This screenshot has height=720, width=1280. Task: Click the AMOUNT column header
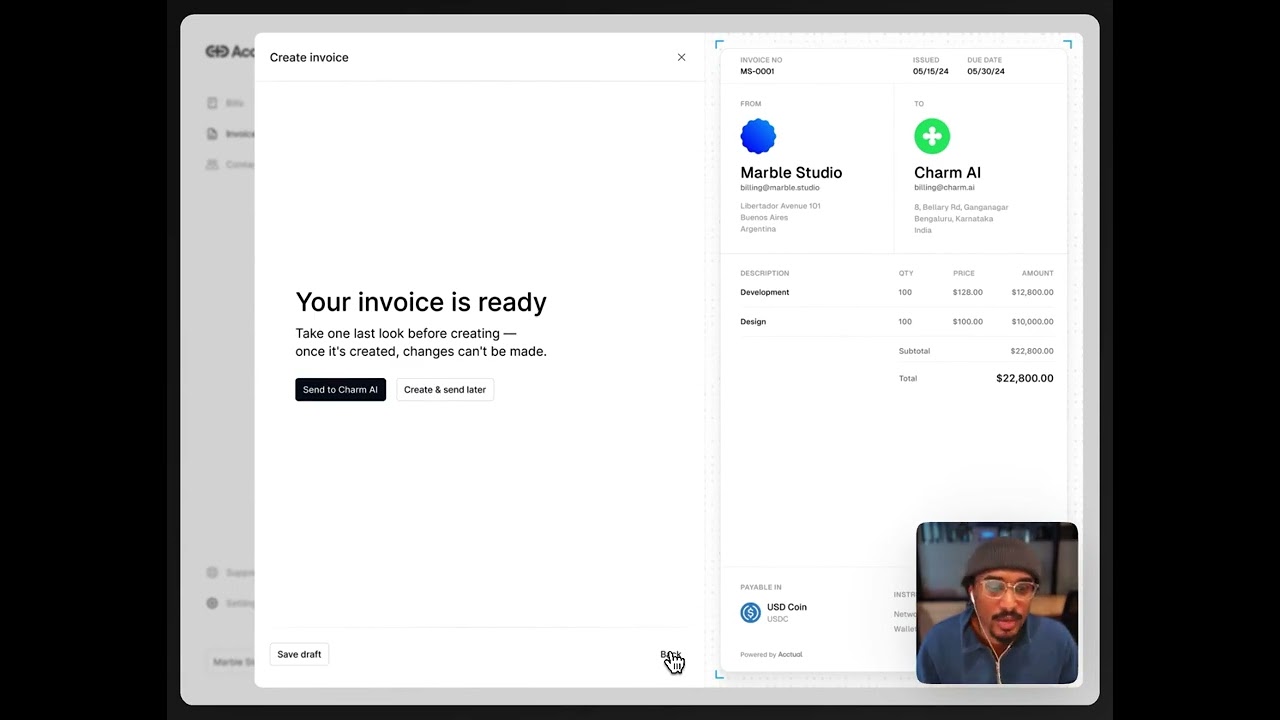tap(1037, 273)
